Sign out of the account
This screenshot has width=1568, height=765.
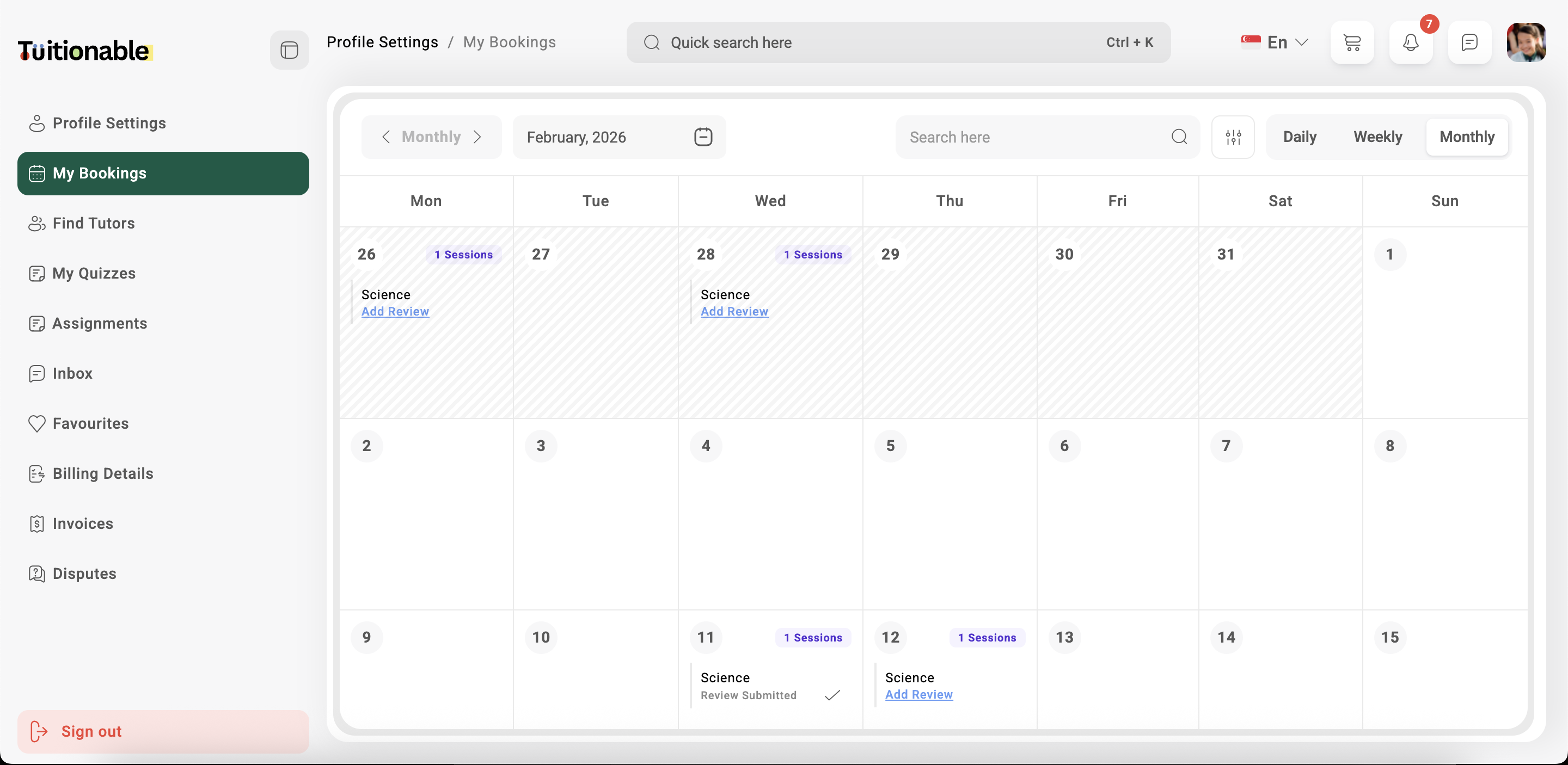93,732
